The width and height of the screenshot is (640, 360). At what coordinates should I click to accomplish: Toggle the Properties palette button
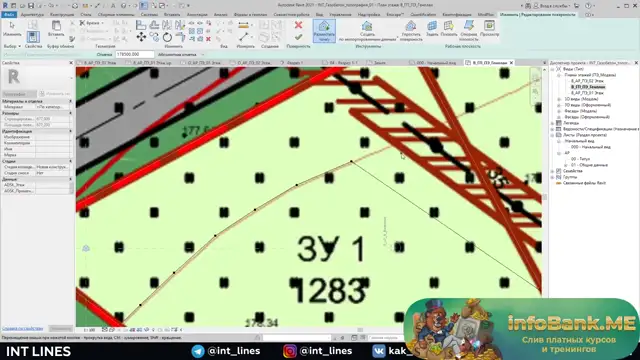(x=33, y=37)
